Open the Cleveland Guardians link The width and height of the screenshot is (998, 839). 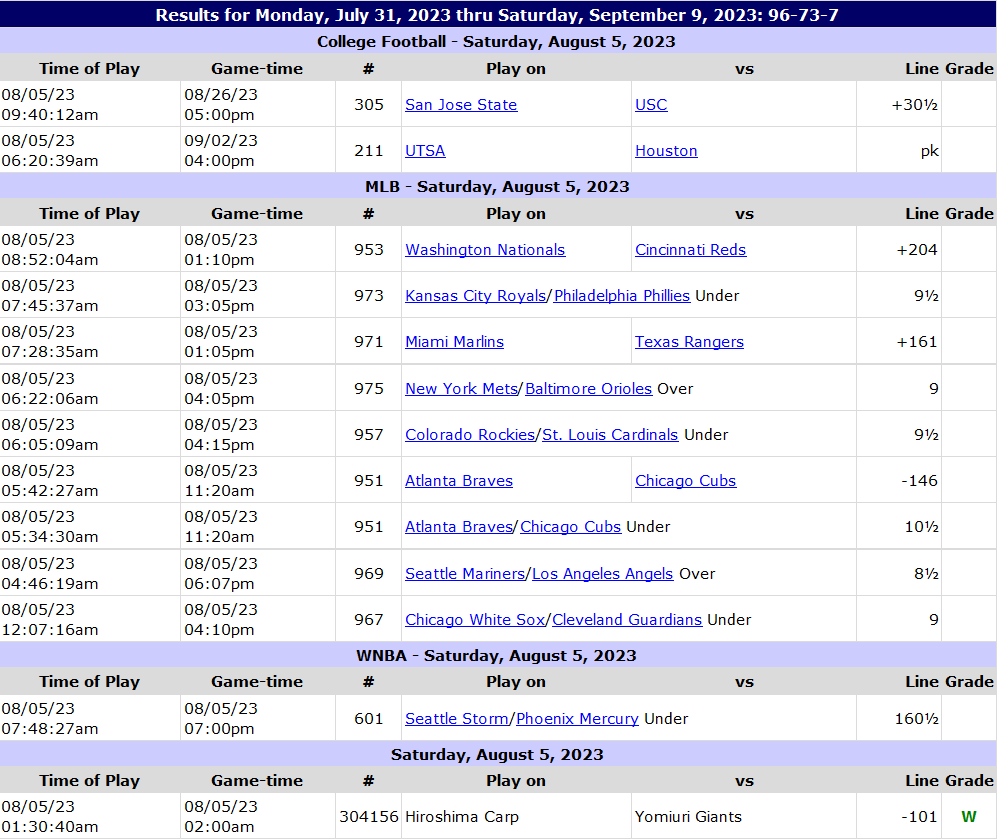click(x=627, y=619)
